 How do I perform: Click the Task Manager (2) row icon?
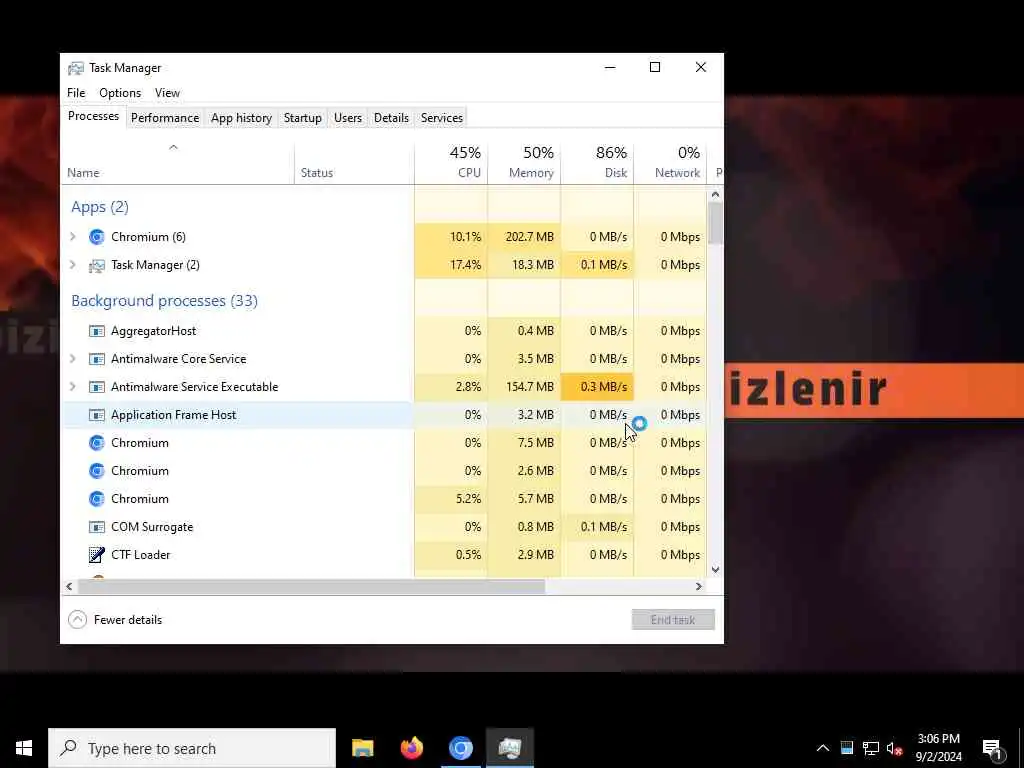pos(97,265)
